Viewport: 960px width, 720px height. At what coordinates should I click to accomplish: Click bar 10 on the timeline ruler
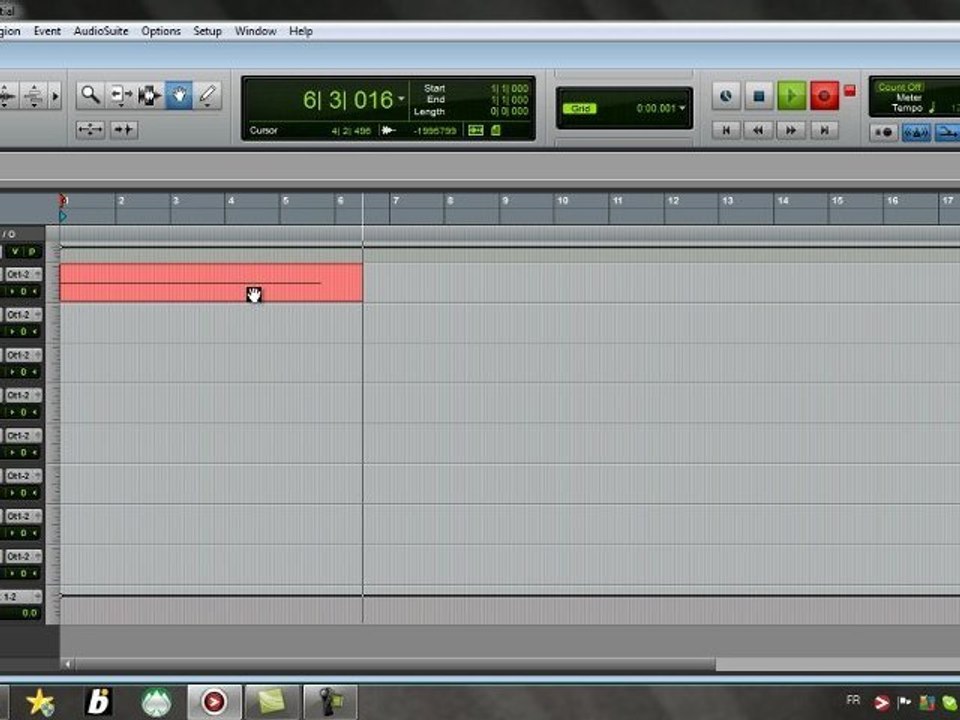[x=562, y=200]
